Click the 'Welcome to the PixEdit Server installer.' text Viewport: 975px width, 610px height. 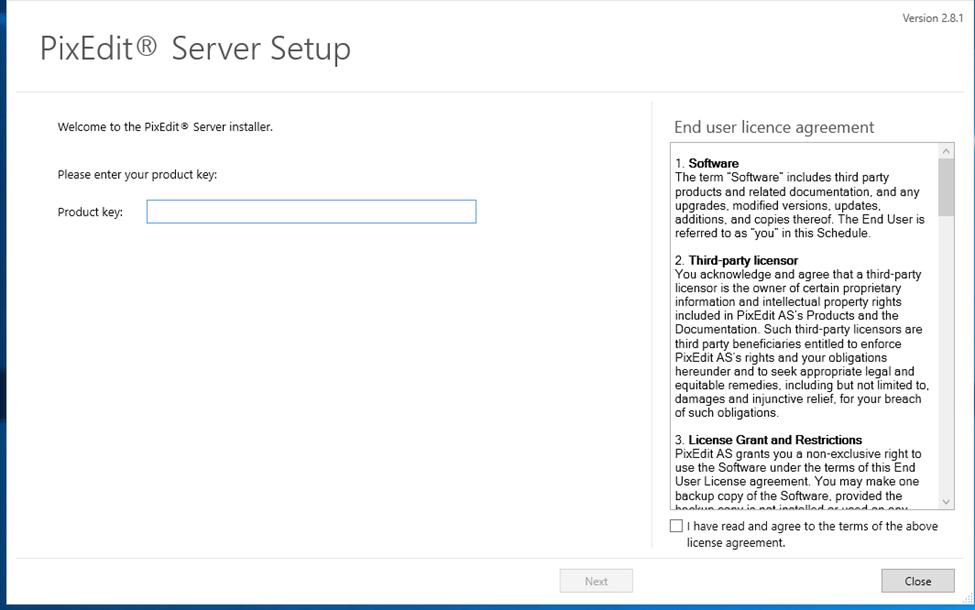point(165,127)
